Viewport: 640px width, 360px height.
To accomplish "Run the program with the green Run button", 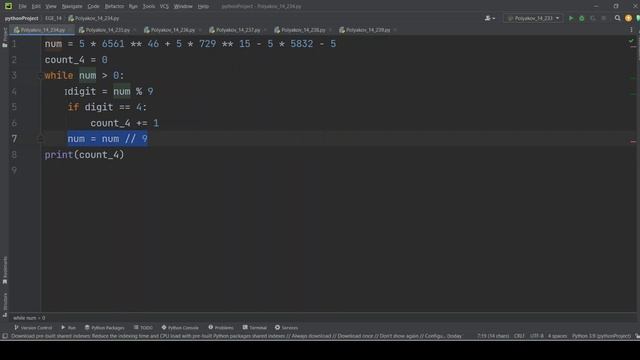I will tap(571, 18).
